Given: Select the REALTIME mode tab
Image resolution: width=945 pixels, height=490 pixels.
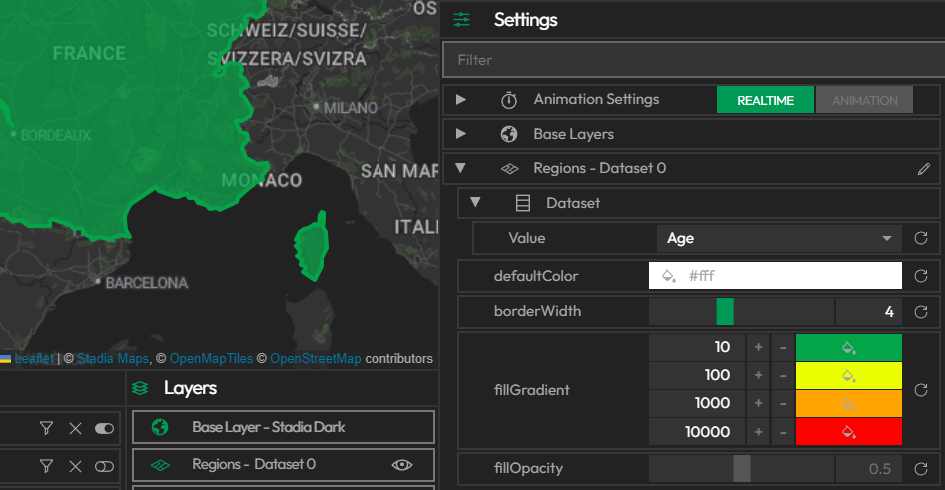Looking at the screenshot, I should (765, 100).
